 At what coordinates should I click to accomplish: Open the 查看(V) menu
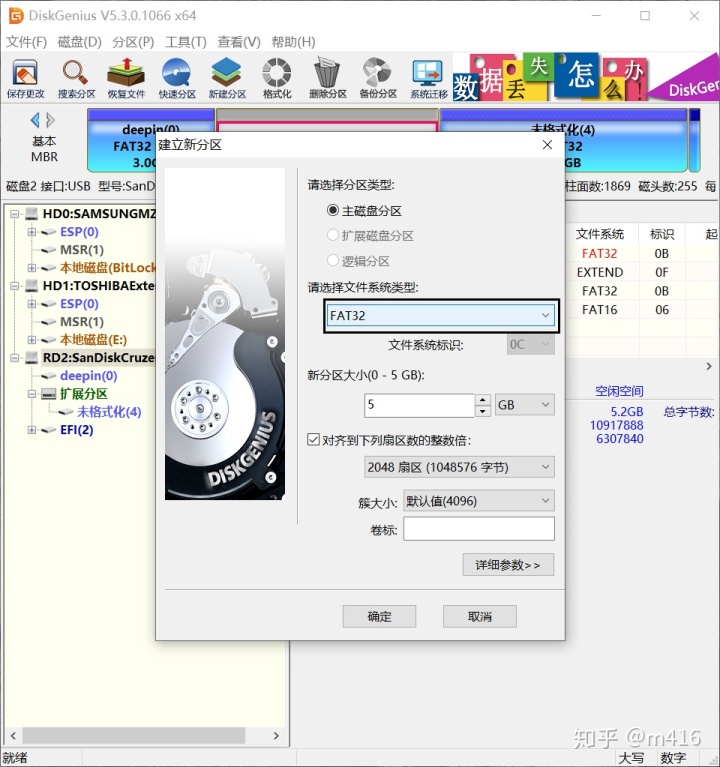coord(239,42)
